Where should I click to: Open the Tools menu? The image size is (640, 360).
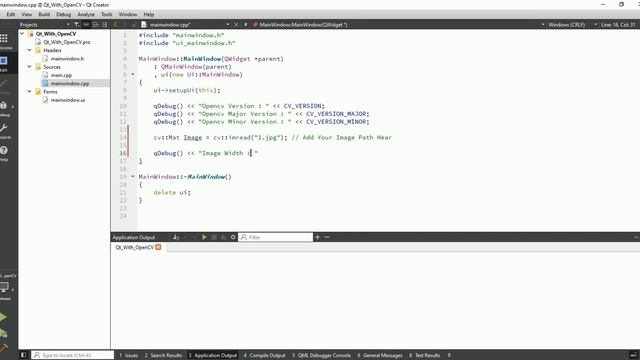[107, 14]
